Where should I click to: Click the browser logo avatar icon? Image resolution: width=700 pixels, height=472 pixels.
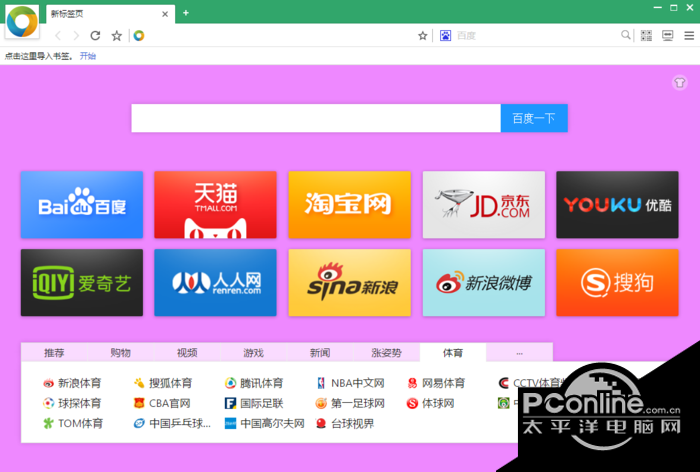tap(22, 21)
